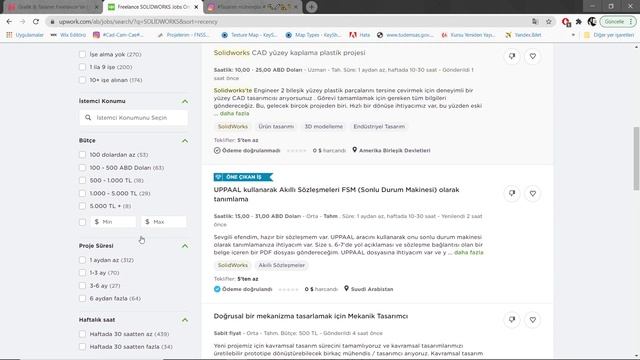Go back to the previous page
This screenshot has height=360, width=640.
click(x=9, y=22)
